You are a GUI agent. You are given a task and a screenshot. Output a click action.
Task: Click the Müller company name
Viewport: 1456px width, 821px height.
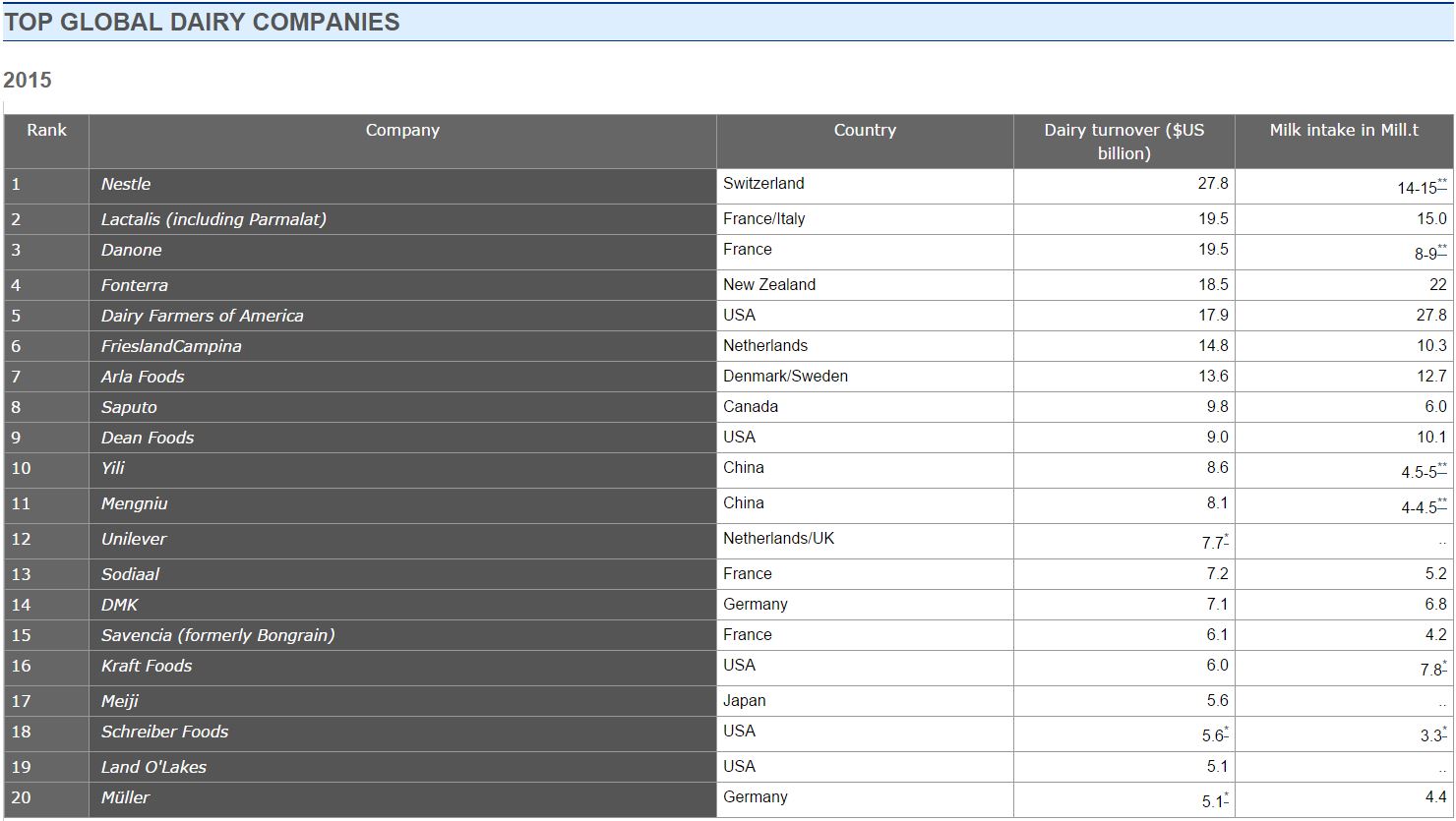[x=125, y=798]
